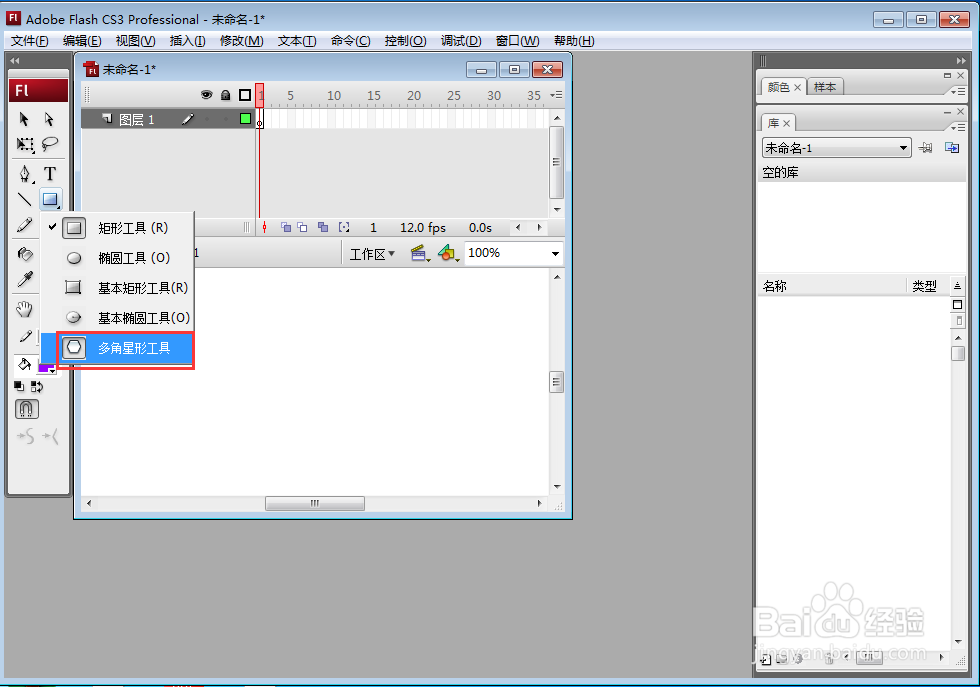This screenshot has width=980, height=687.
Task: Open the 命令(C) menu
Action: click(x=351, y=41)
